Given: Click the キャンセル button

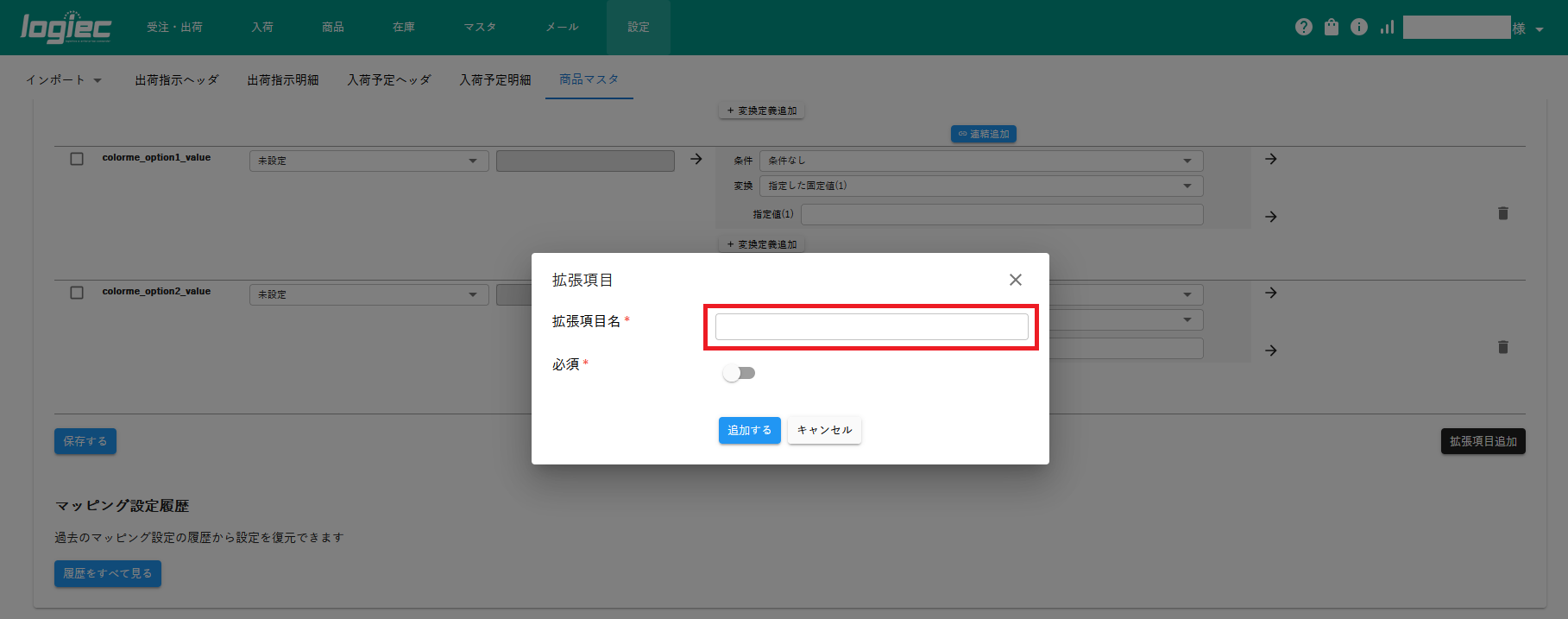Looking at the screenshot, I should tap(824, 430).
